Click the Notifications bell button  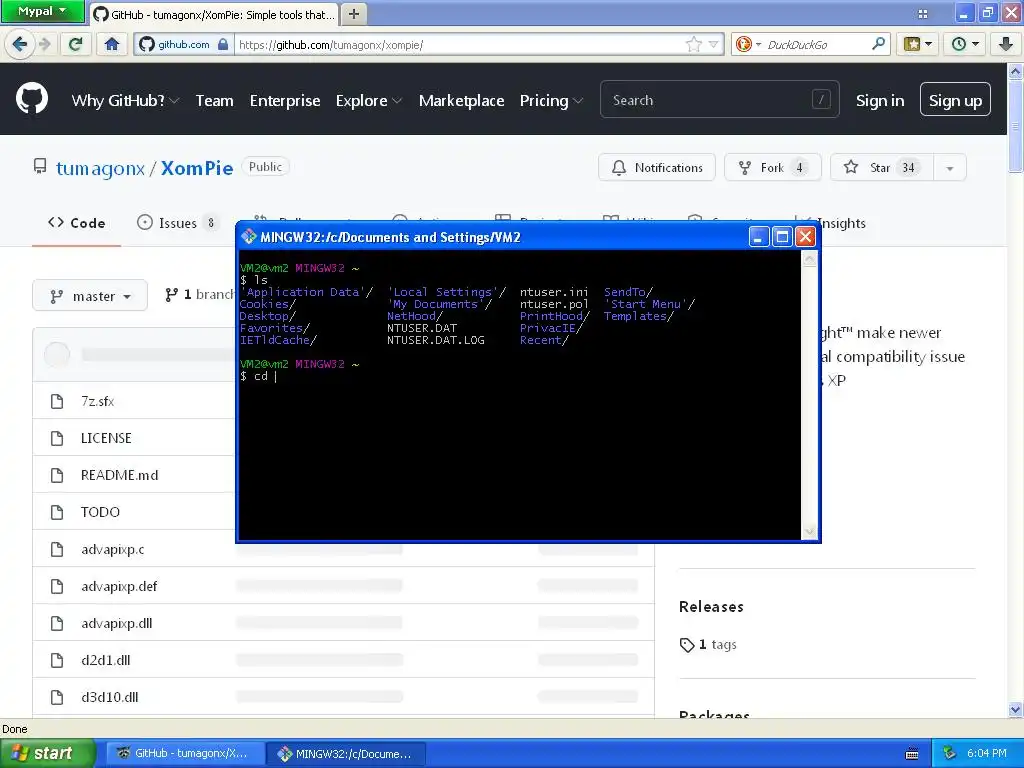(x=656, y=168)
